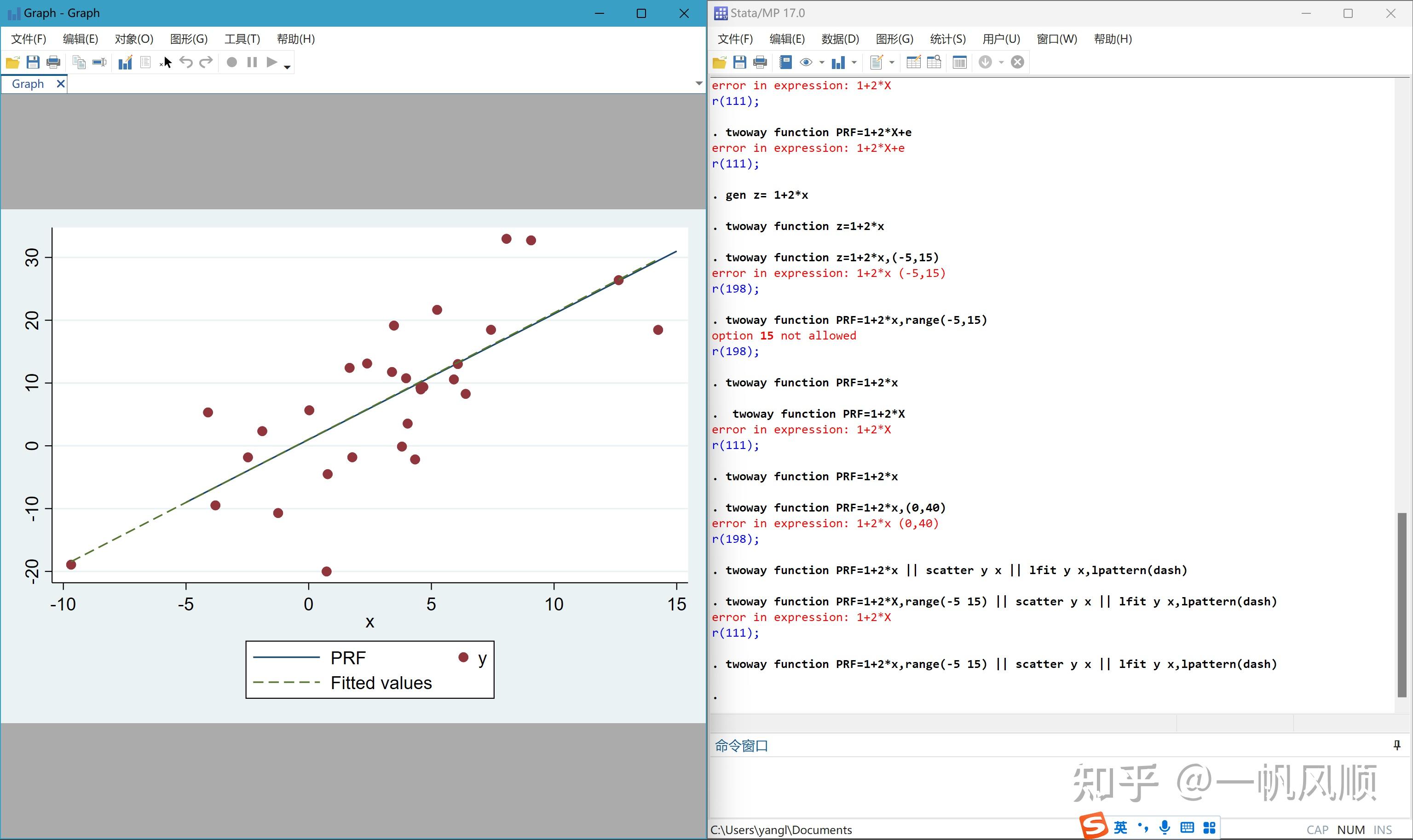The image size is (1413, 840).
Task: Click the r(198); error code after '(-5,15)' expression
Action: 735,289
